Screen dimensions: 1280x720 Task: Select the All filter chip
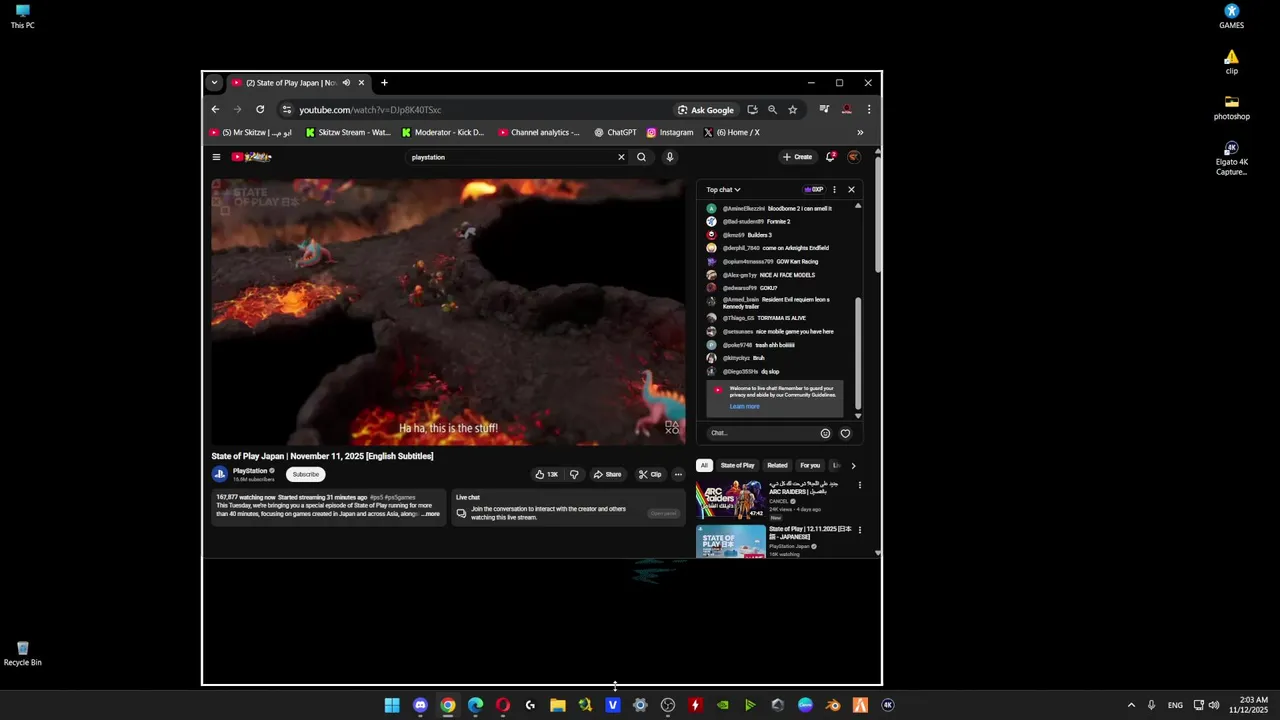pos(704,465)
